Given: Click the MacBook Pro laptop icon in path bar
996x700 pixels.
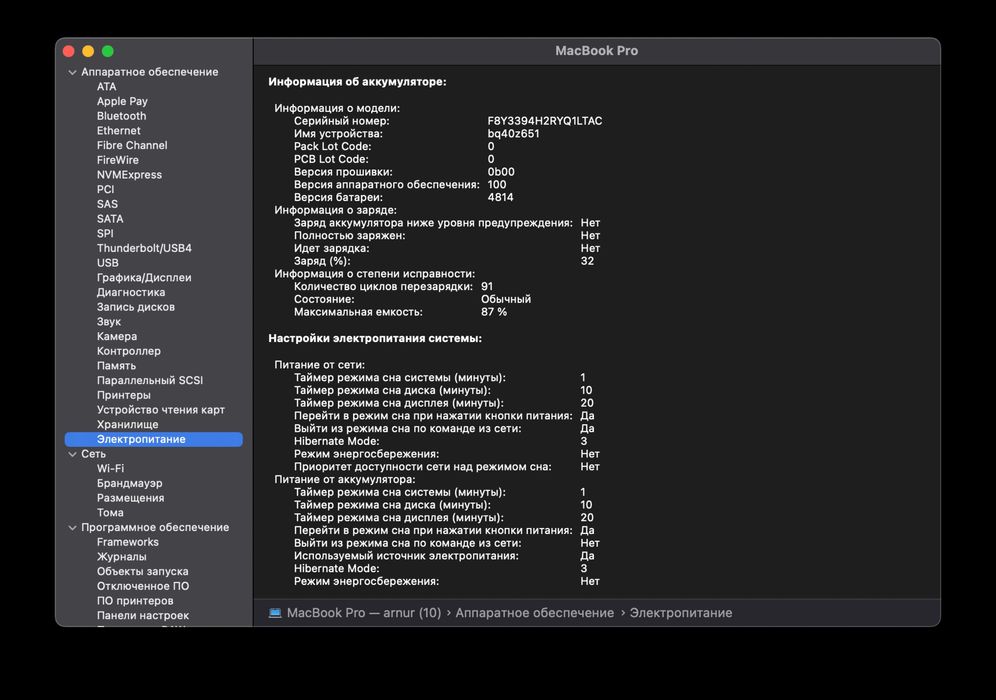Looking at the screenshot, I should (x=275, y=613).
